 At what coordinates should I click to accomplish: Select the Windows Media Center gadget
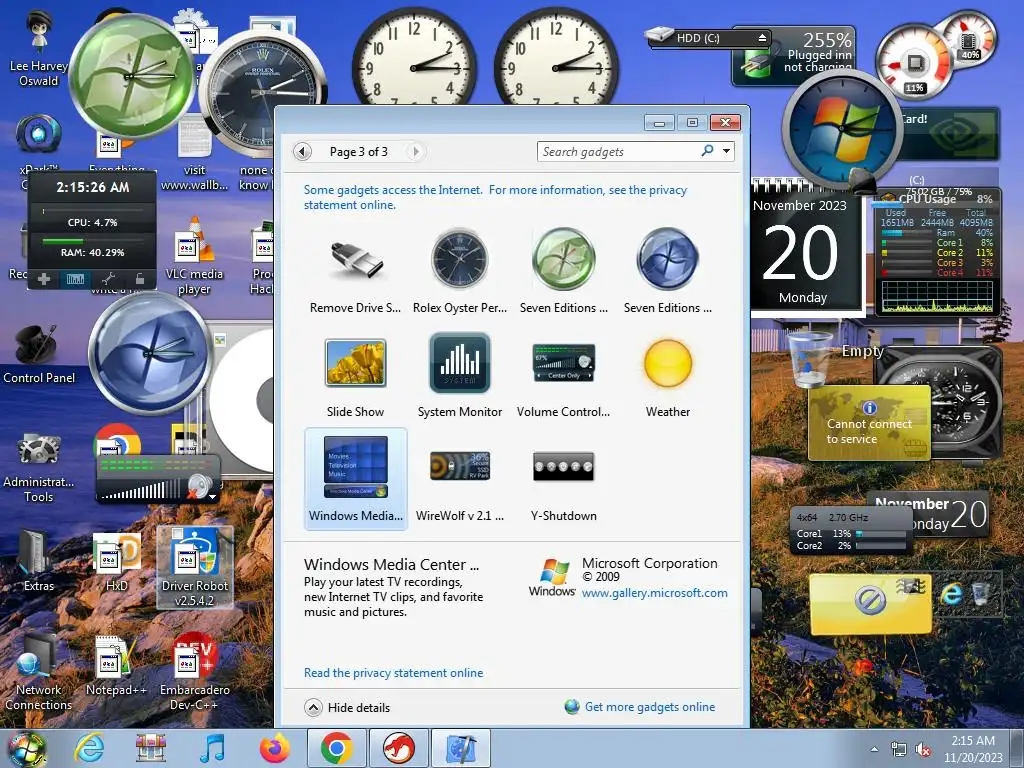click(x=355, y=479)
